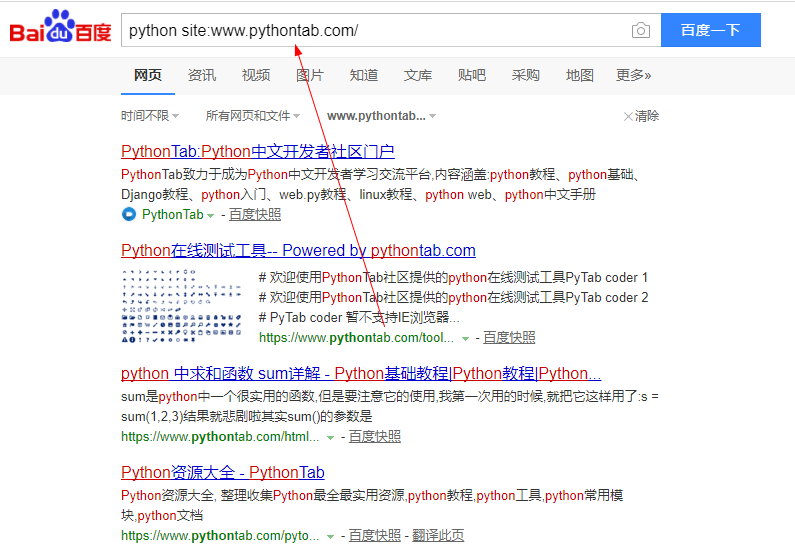Image resolution: width=795 pixels, height=554 pixels.
Task: Open the 所有网页和文件 file type dropdown
Action: point(252,116)
